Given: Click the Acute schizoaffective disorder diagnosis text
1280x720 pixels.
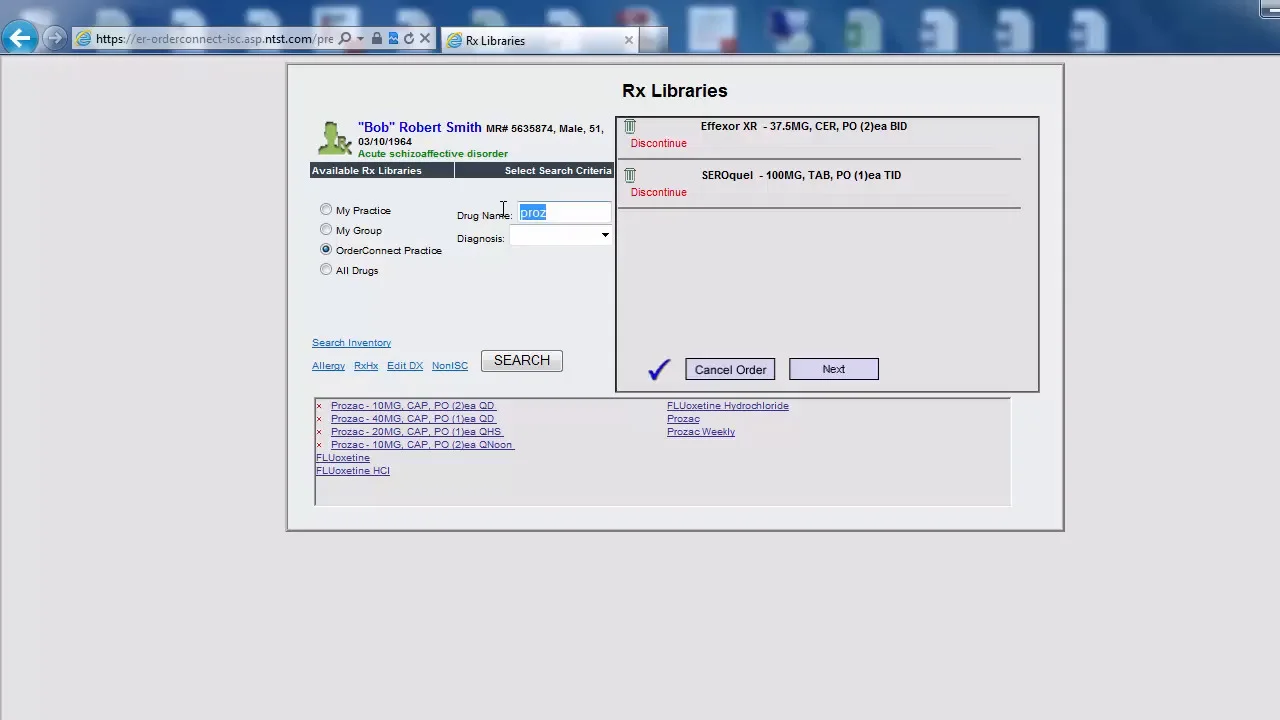Looking at the screenshot, I should pyautogui.click(x=433, y=154).
